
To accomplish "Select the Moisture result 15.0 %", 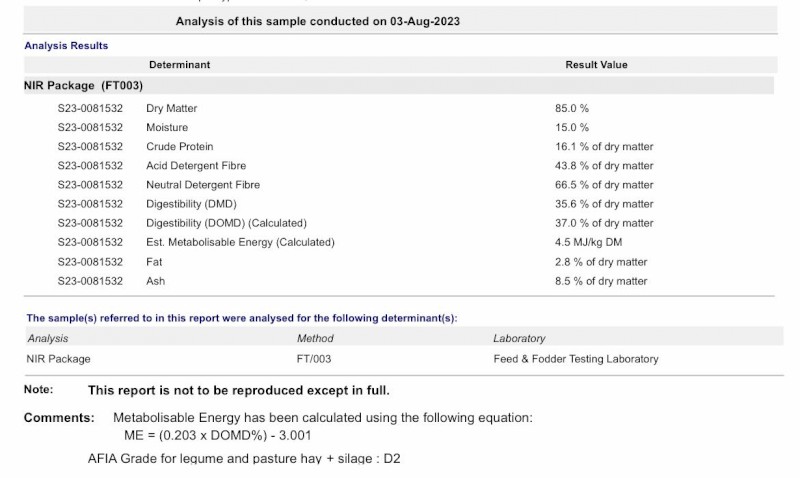I will [571, 127].
